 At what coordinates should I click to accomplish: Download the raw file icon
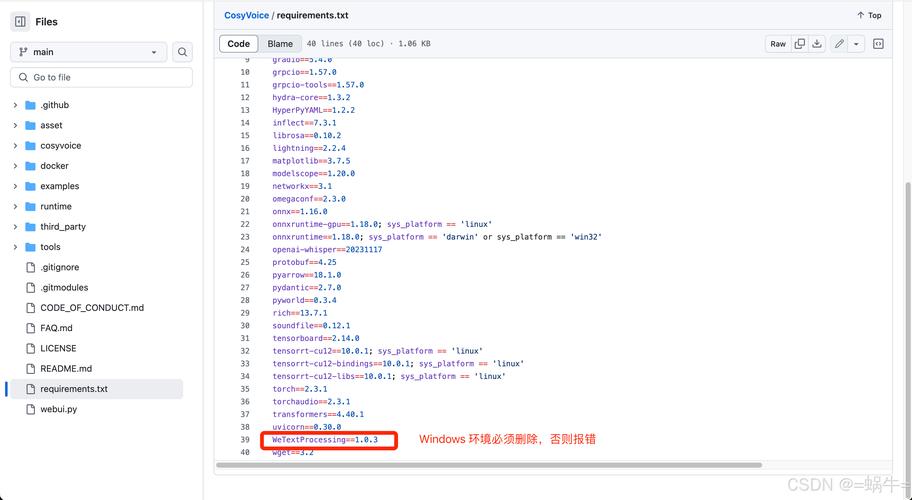click(x=817, y=44)
